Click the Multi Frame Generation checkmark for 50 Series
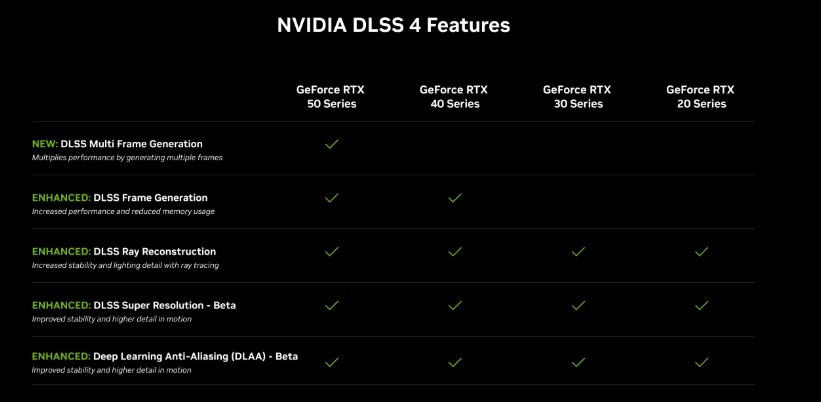The height and width of the screenshot is (402, 821). point(331,144)
